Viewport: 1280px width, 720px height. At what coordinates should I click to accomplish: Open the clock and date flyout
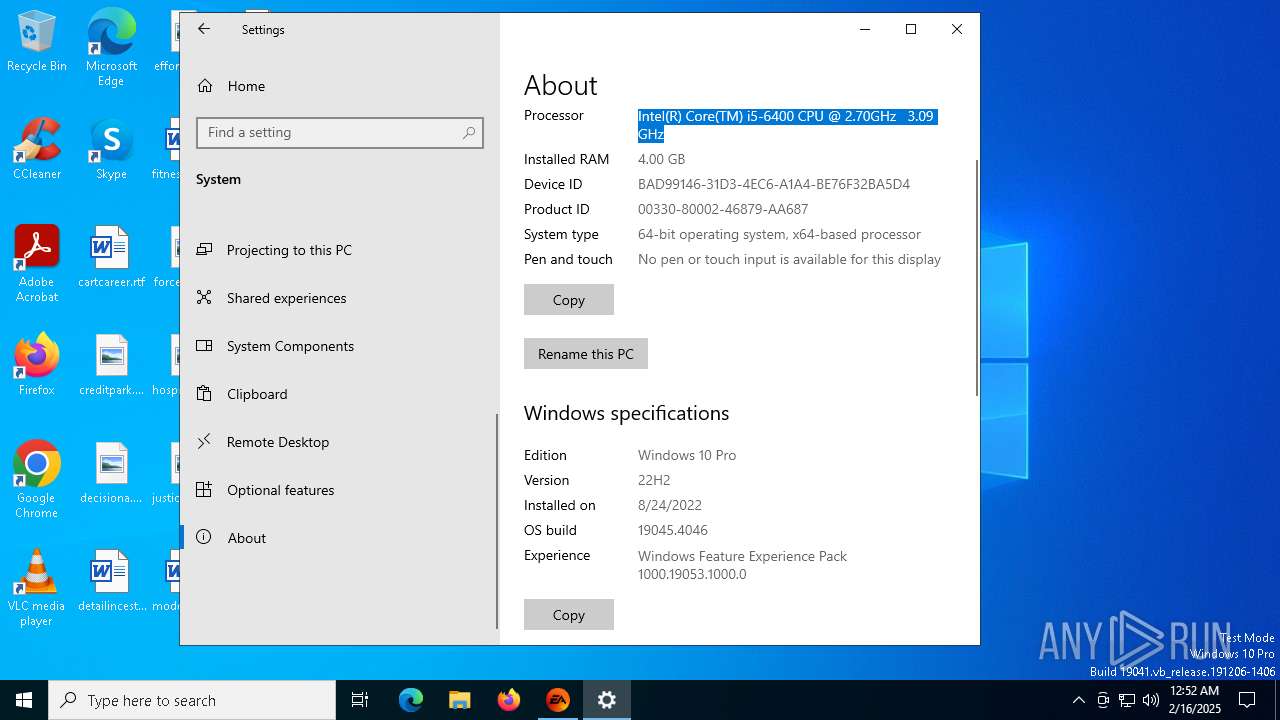pos(1195,700)
